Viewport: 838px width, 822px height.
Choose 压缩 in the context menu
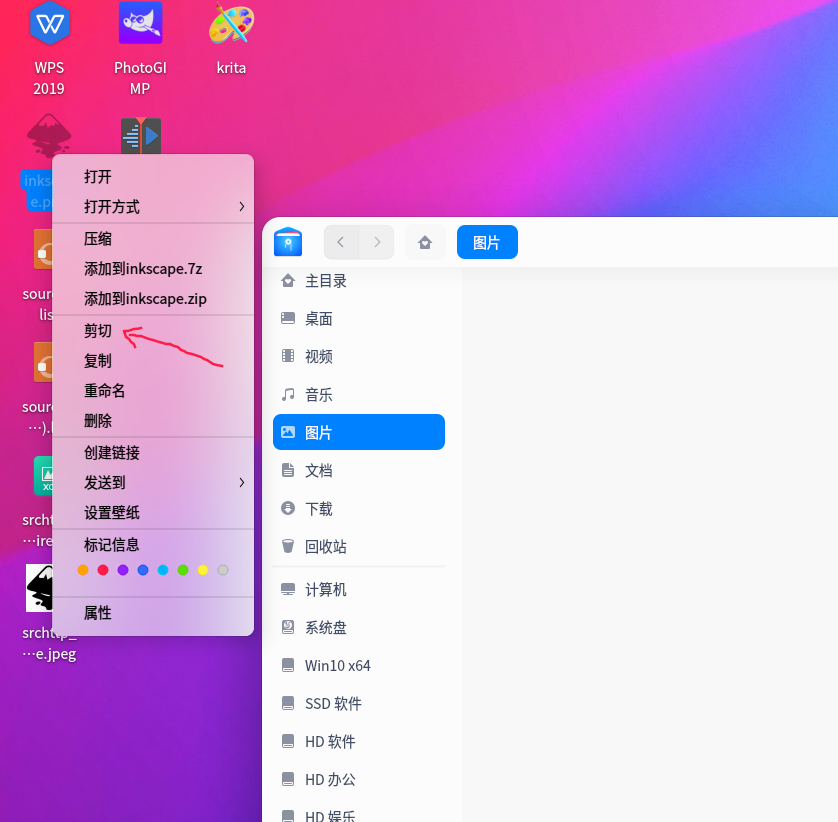coord(153,239)
